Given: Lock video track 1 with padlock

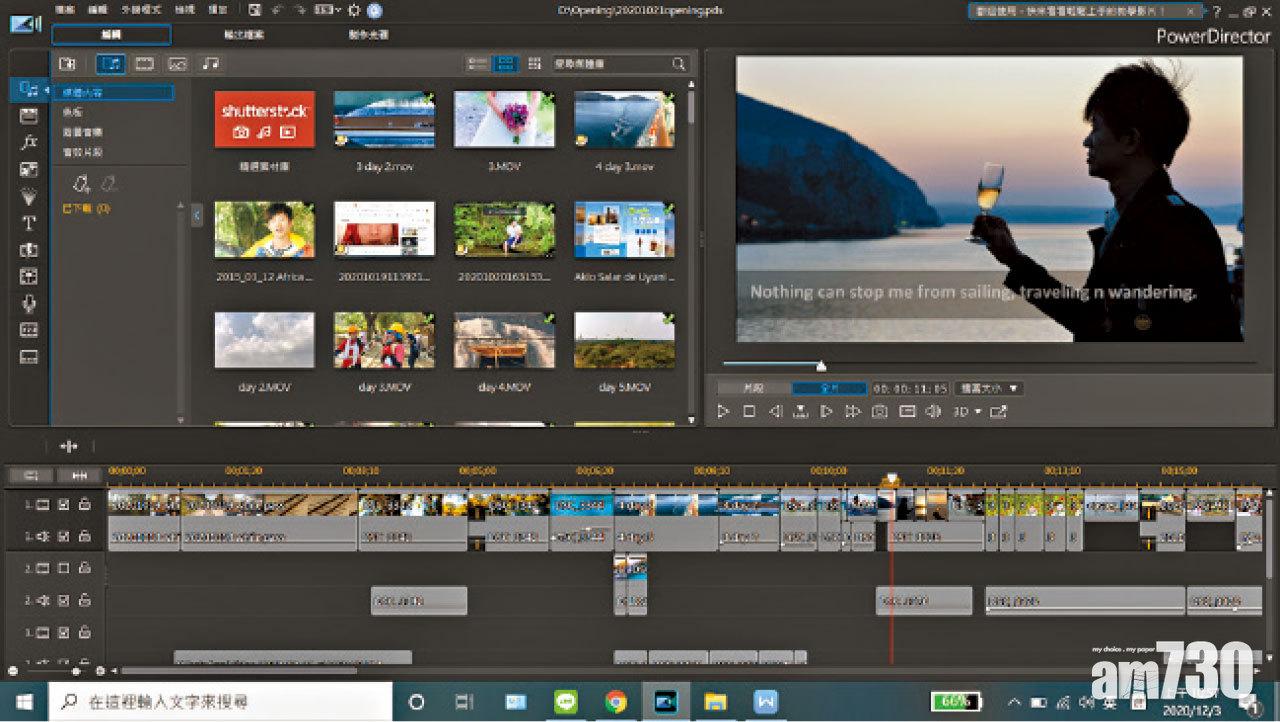Looking at the screenshot, I should coord(85,505).
